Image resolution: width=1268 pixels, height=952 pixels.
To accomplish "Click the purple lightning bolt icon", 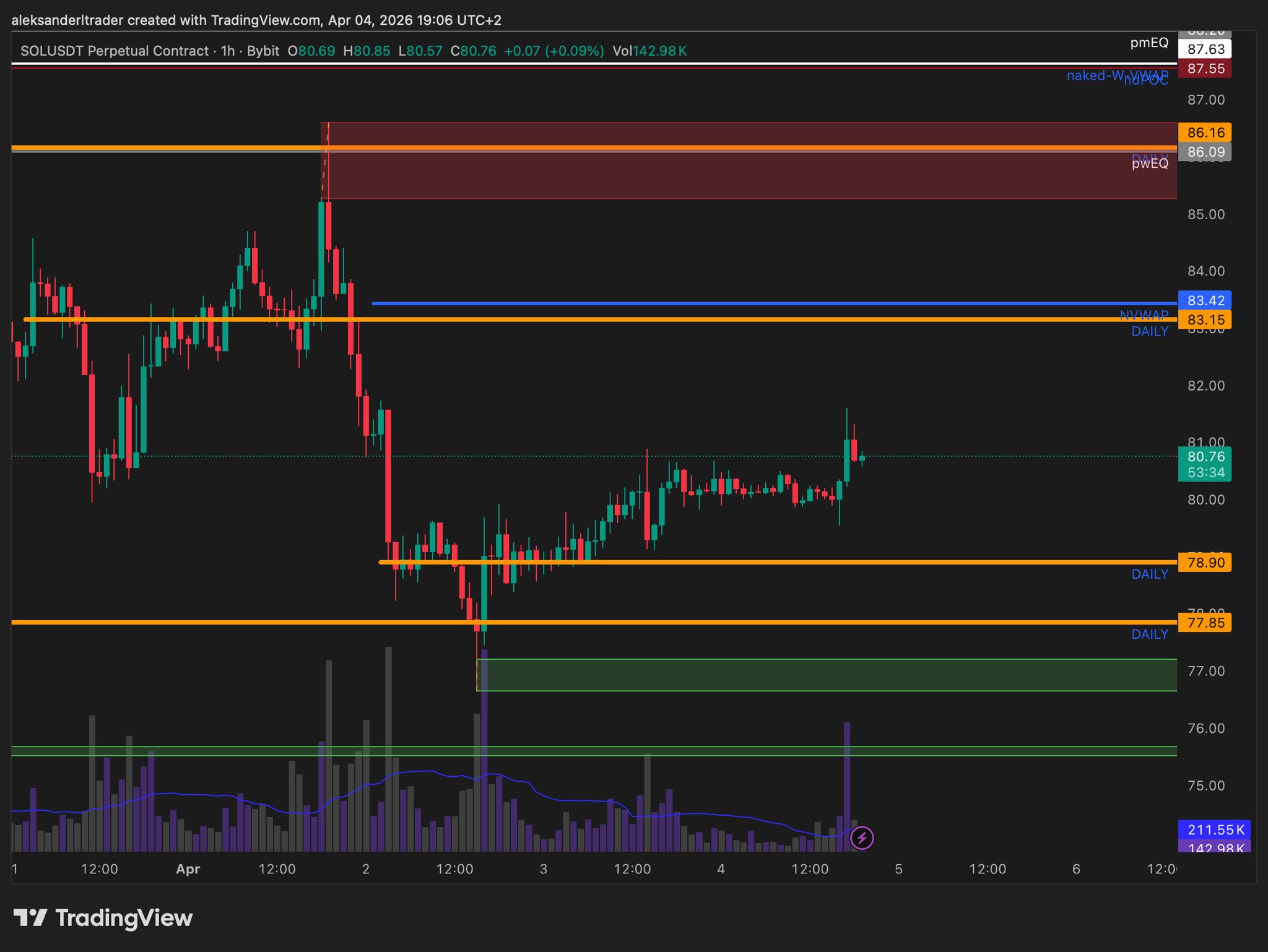I will tap(861, 838).
